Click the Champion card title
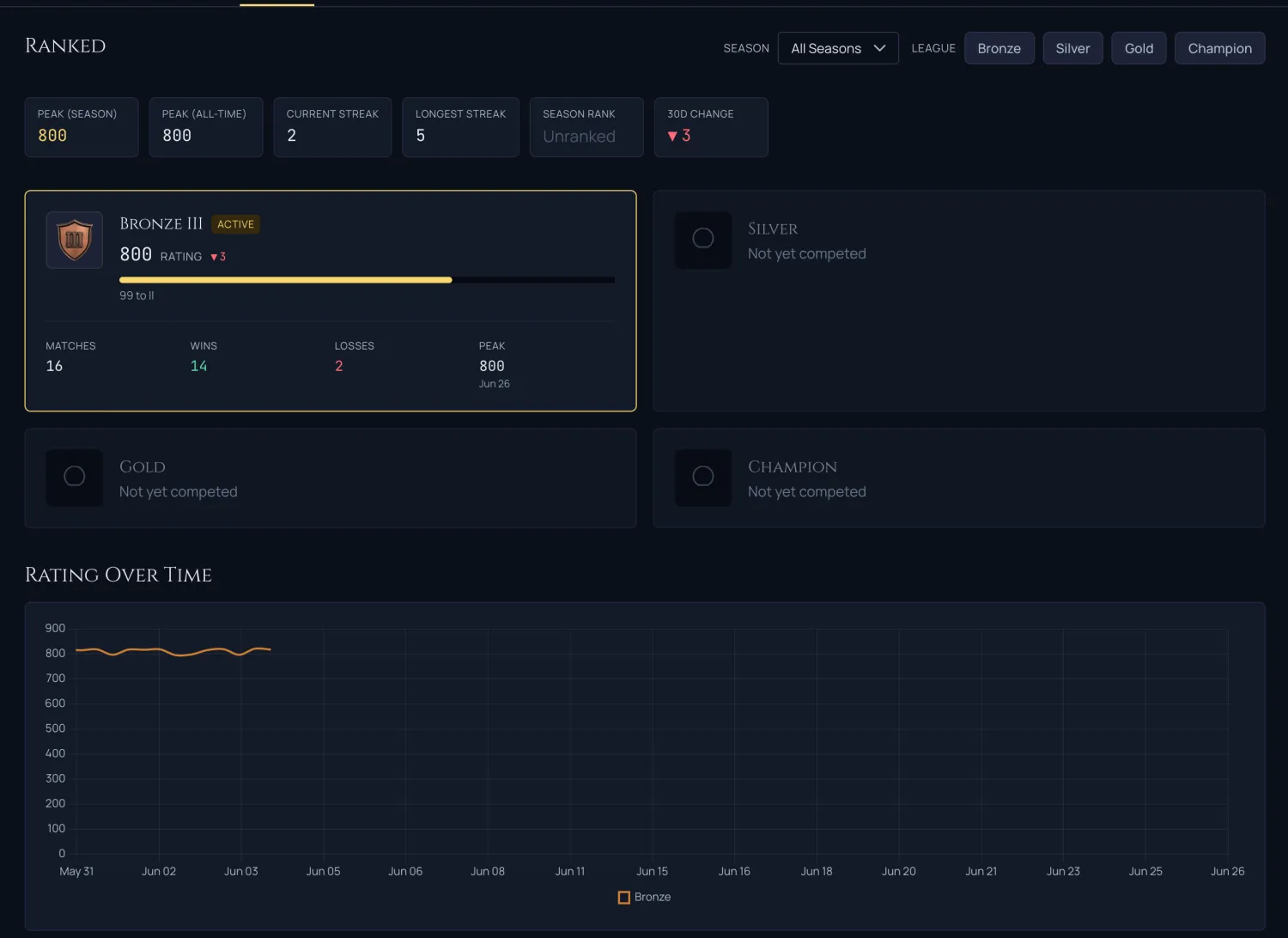Screen dimensions: 1288x938 pos(793,466)
